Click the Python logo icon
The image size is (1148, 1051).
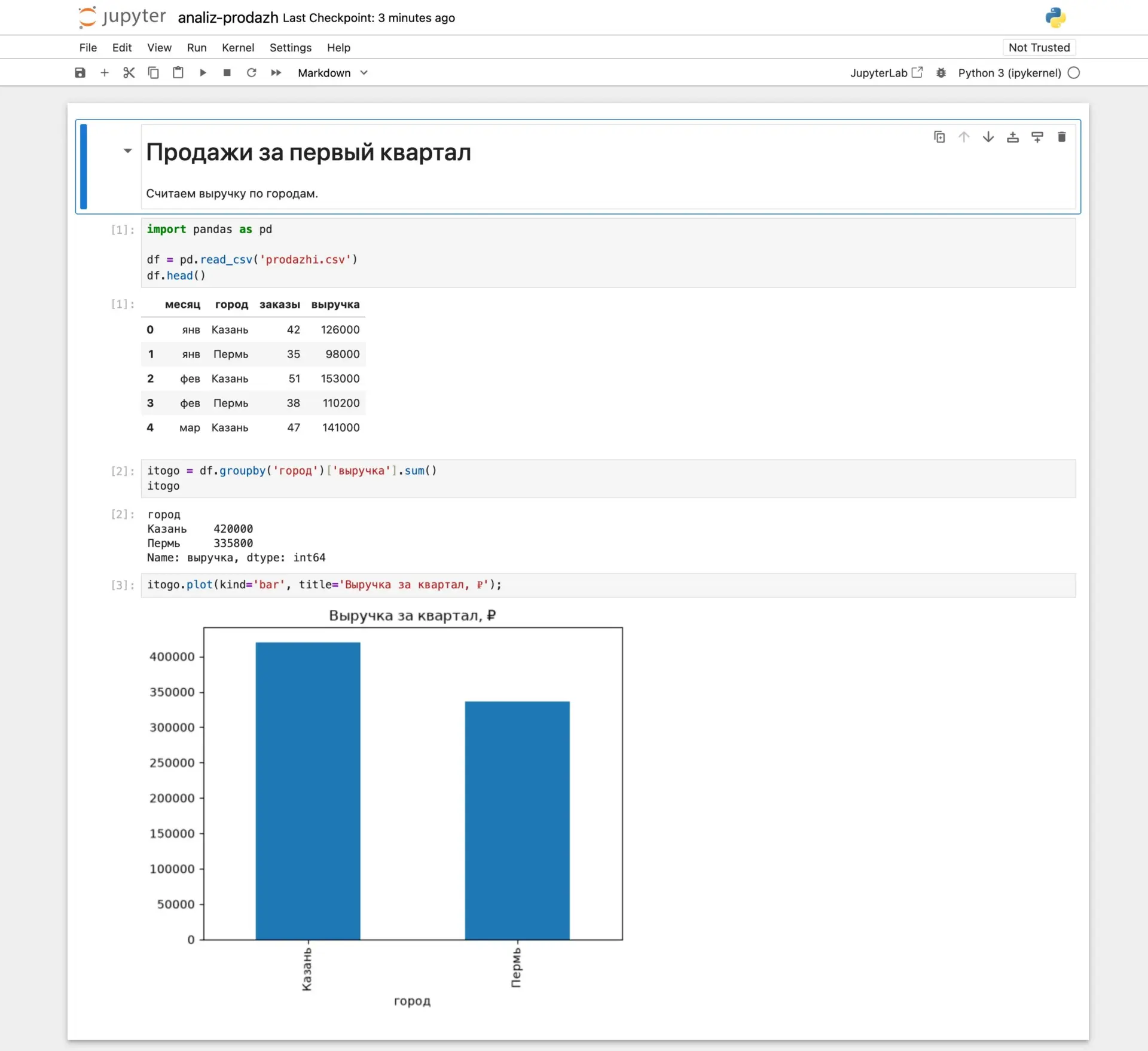click(x=1055, y=17)
